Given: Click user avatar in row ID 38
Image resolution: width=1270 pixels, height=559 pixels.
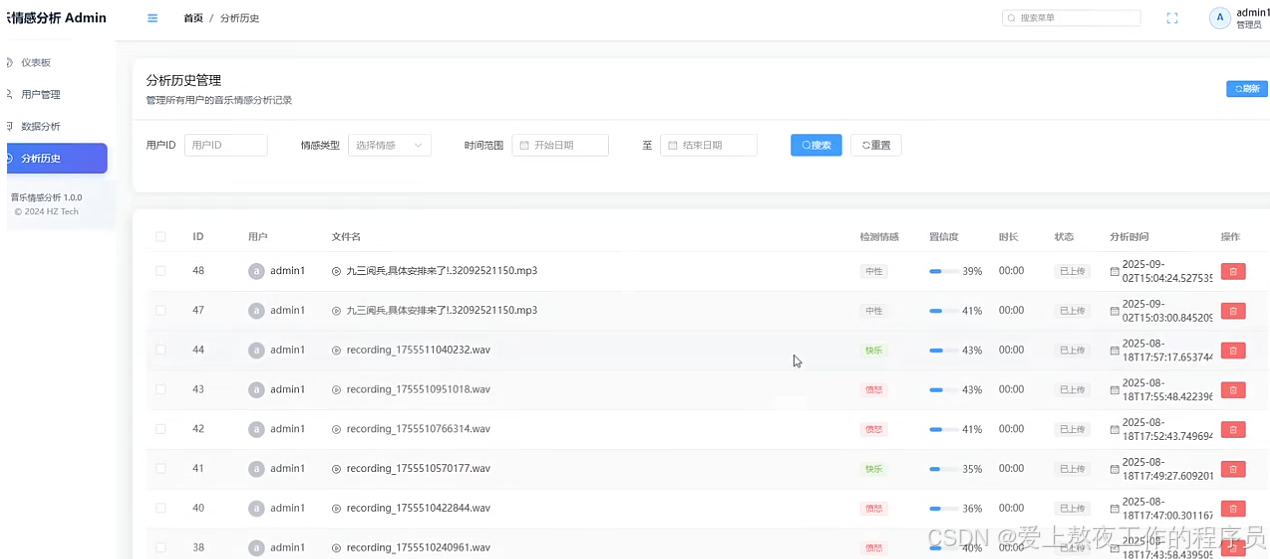Looking at the screenshot, I should click(x=256, y=548).
